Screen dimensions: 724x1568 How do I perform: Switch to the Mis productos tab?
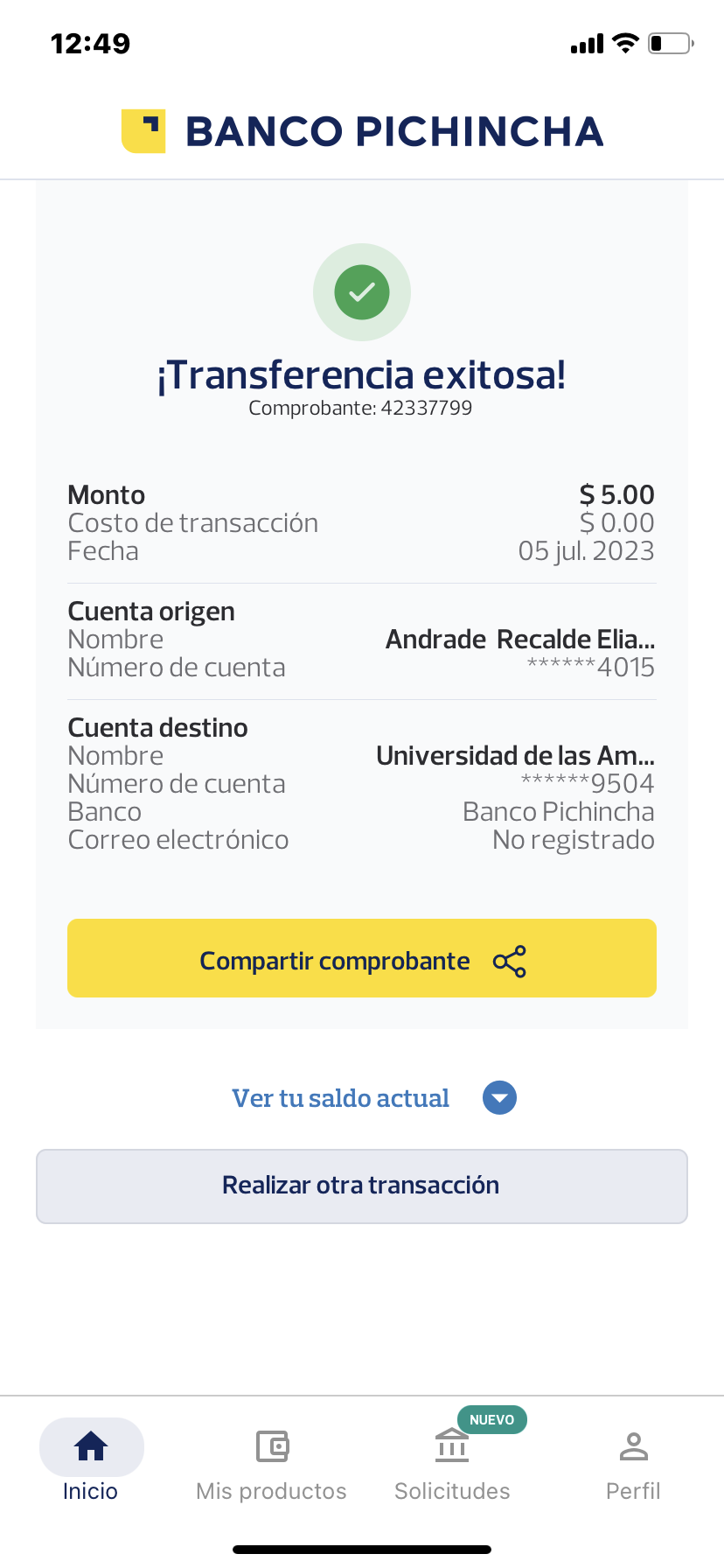tap(271, 1491)
